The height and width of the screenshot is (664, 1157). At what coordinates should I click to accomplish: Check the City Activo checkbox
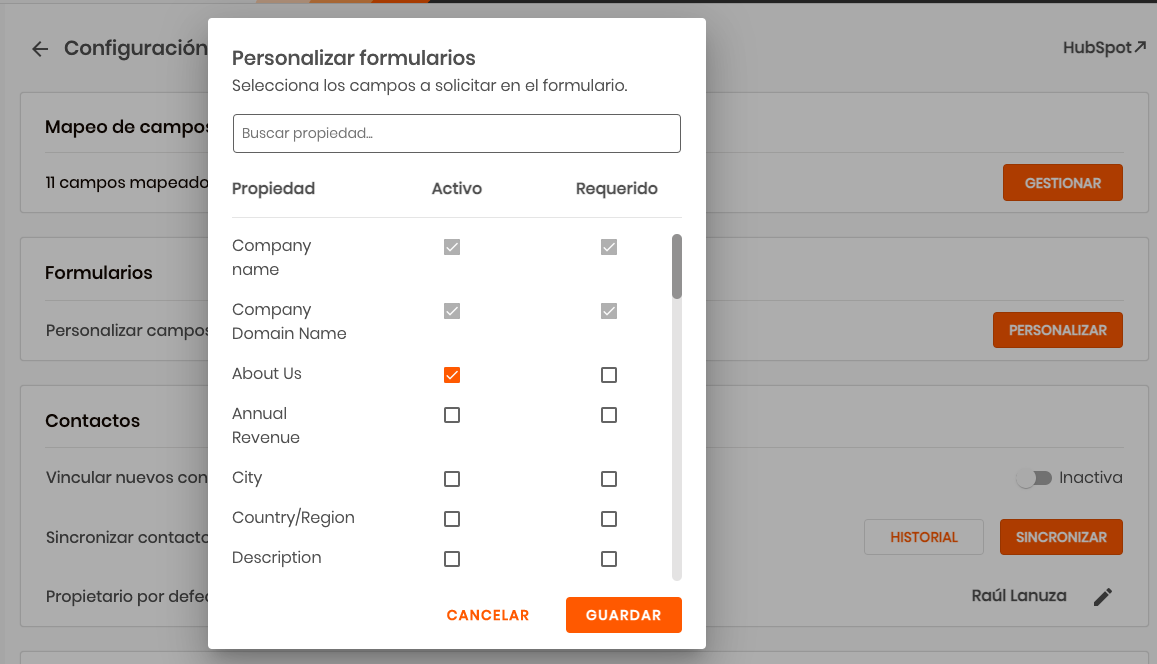tap(452, 479)
